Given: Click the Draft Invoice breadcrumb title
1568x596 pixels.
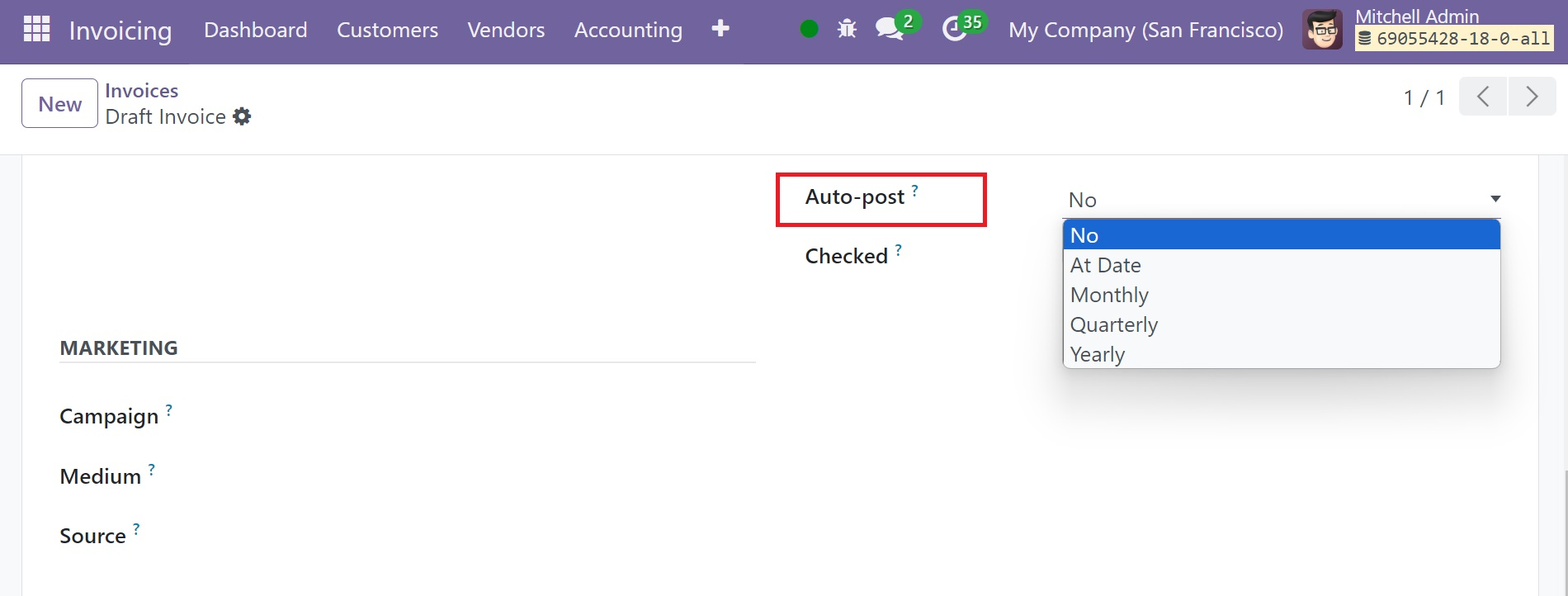Looking at the screenshot, I should [166, 116].
